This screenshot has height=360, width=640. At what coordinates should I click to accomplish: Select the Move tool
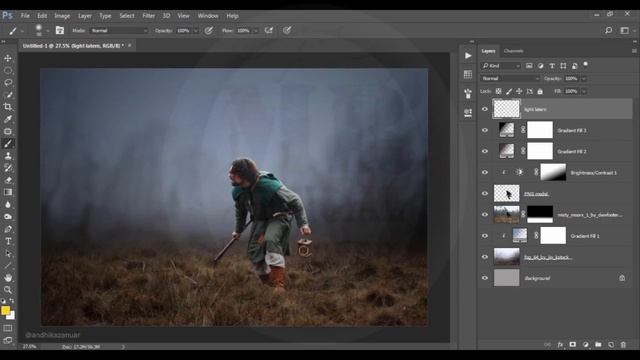[8, 58]
